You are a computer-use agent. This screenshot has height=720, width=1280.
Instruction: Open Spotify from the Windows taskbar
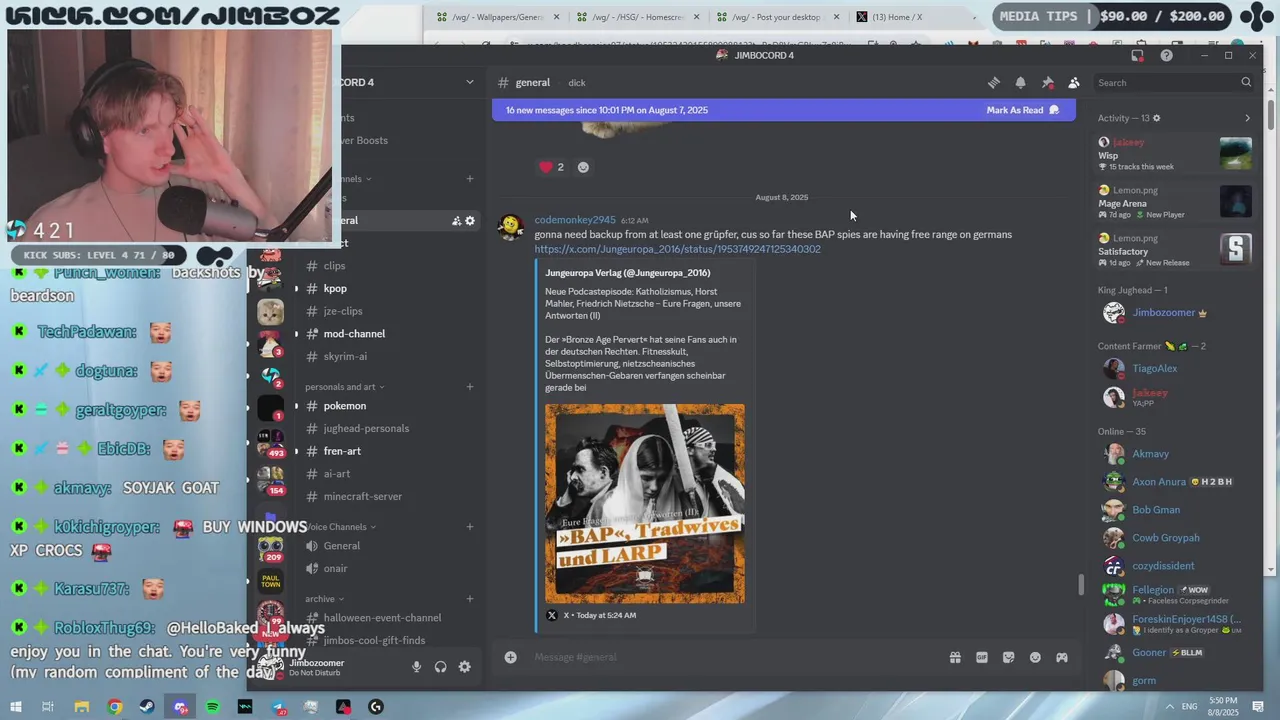[x=213, y=707]
